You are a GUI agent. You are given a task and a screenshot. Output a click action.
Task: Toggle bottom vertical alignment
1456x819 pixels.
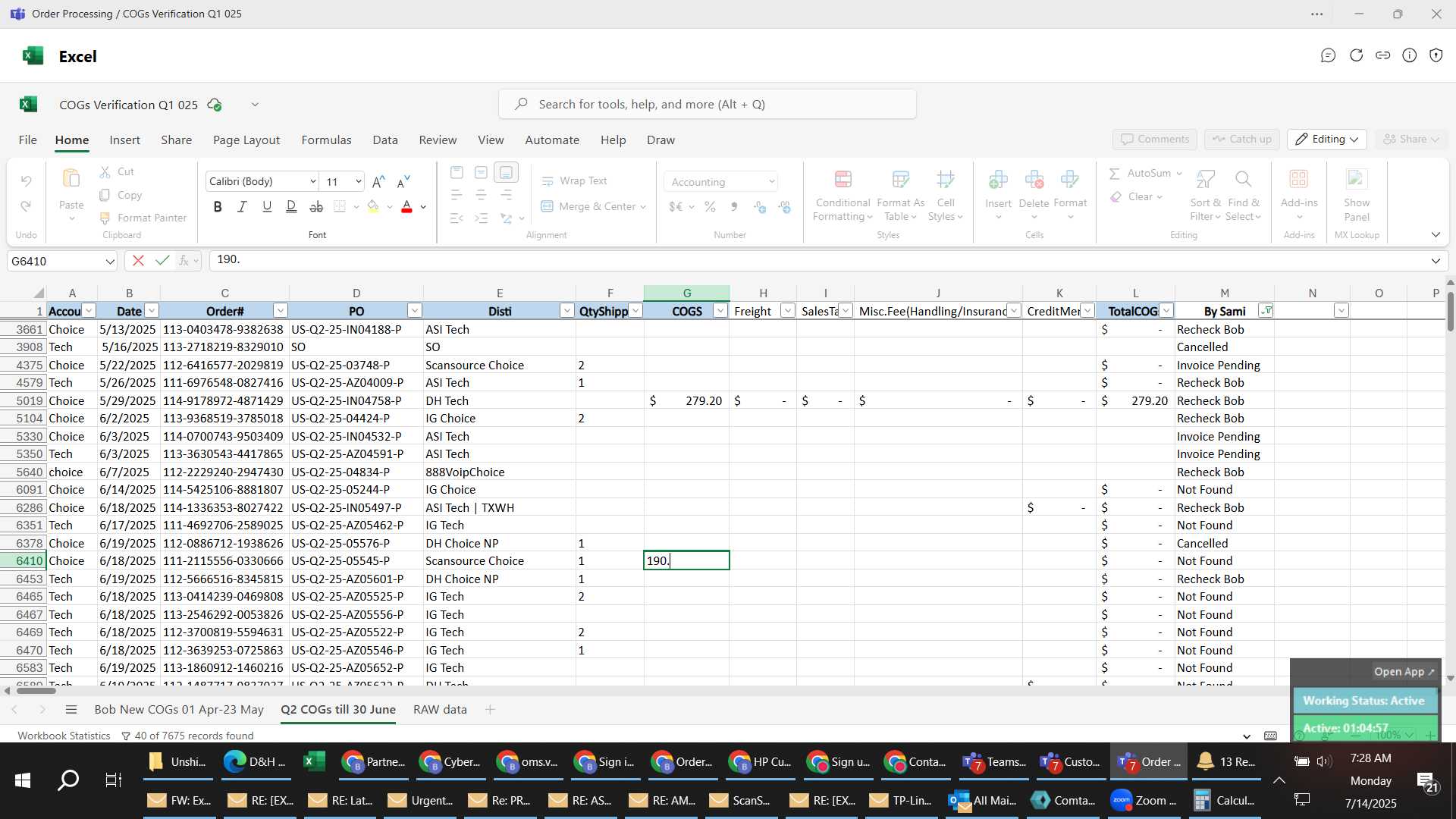[506, 173]
